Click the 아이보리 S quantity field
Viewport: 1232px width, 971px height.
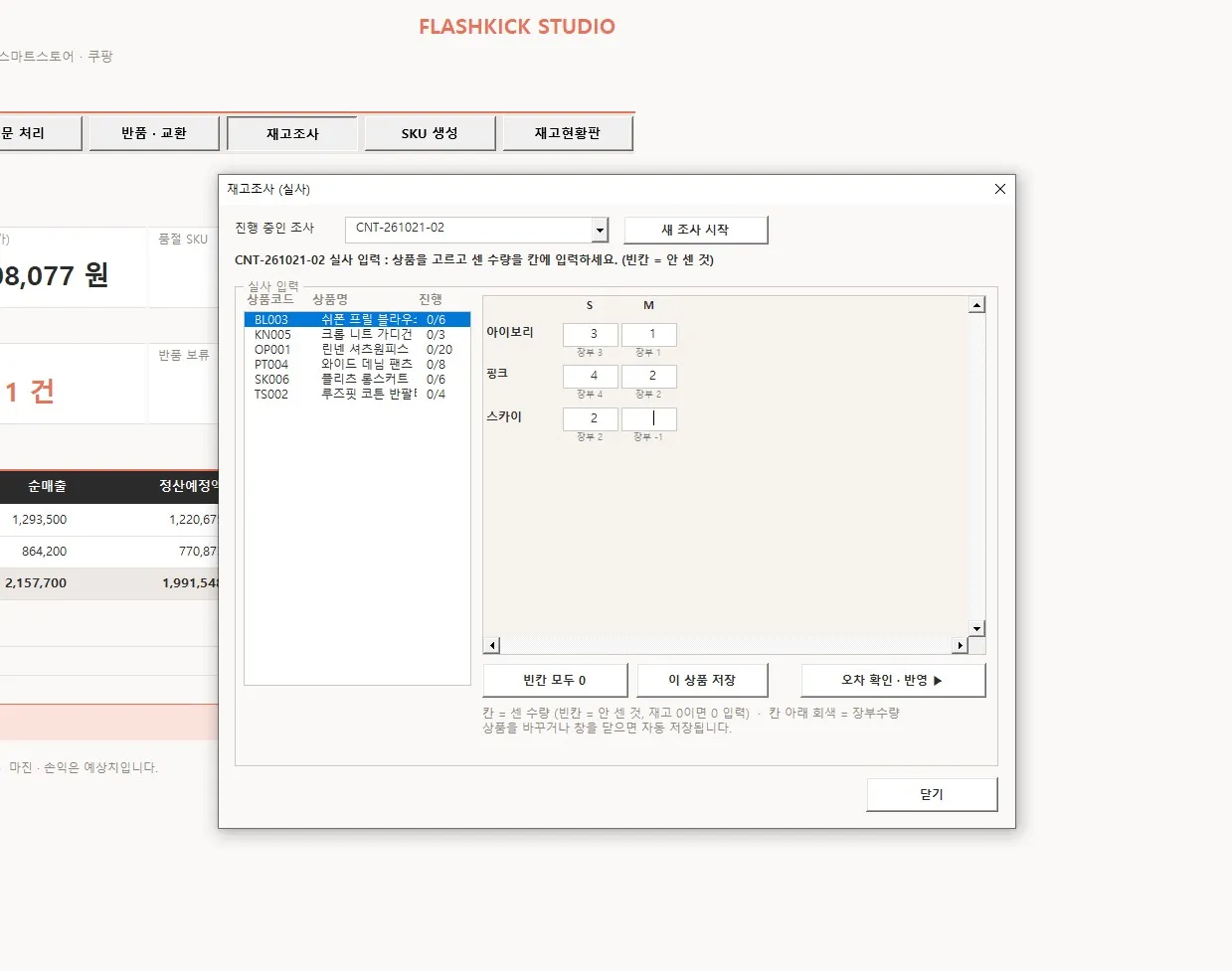coord(591,334)
